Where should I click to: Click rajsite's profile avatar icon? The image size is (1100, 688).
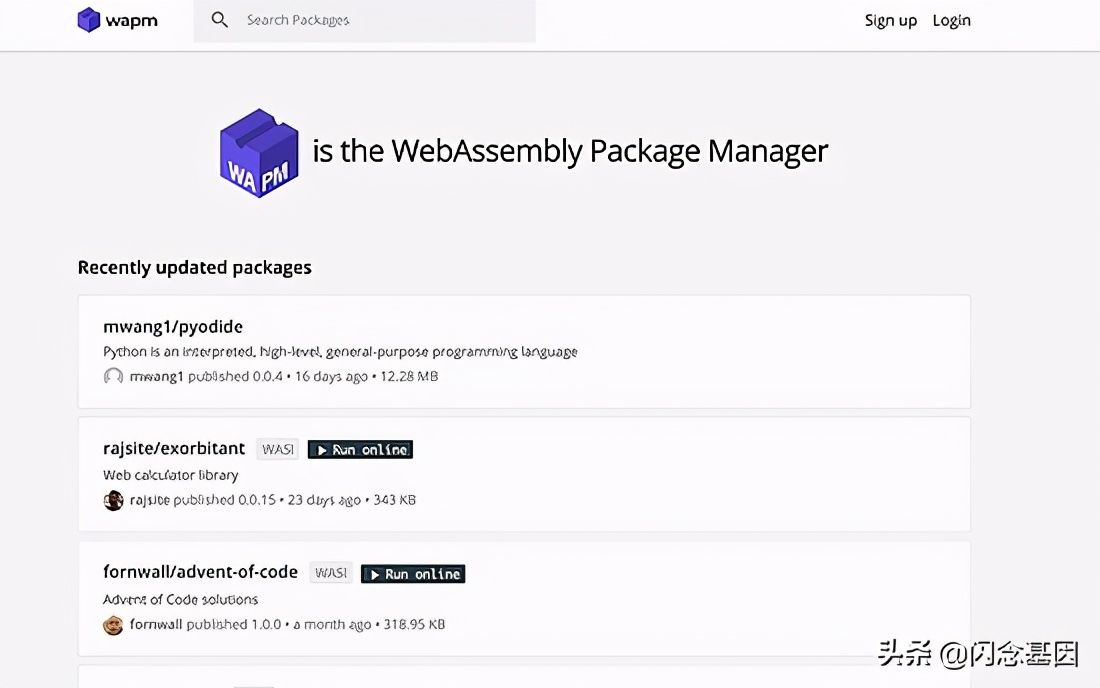pos(113,500)
